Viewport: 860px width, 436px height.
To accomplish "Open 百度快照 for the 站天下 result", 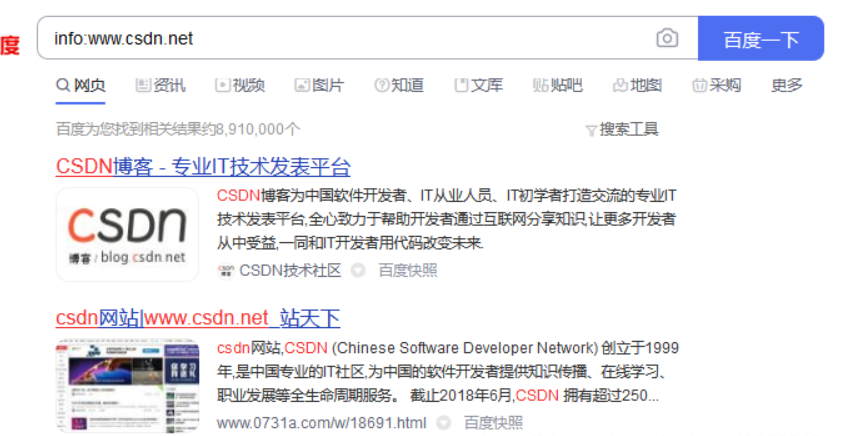I will coord(493,423).
